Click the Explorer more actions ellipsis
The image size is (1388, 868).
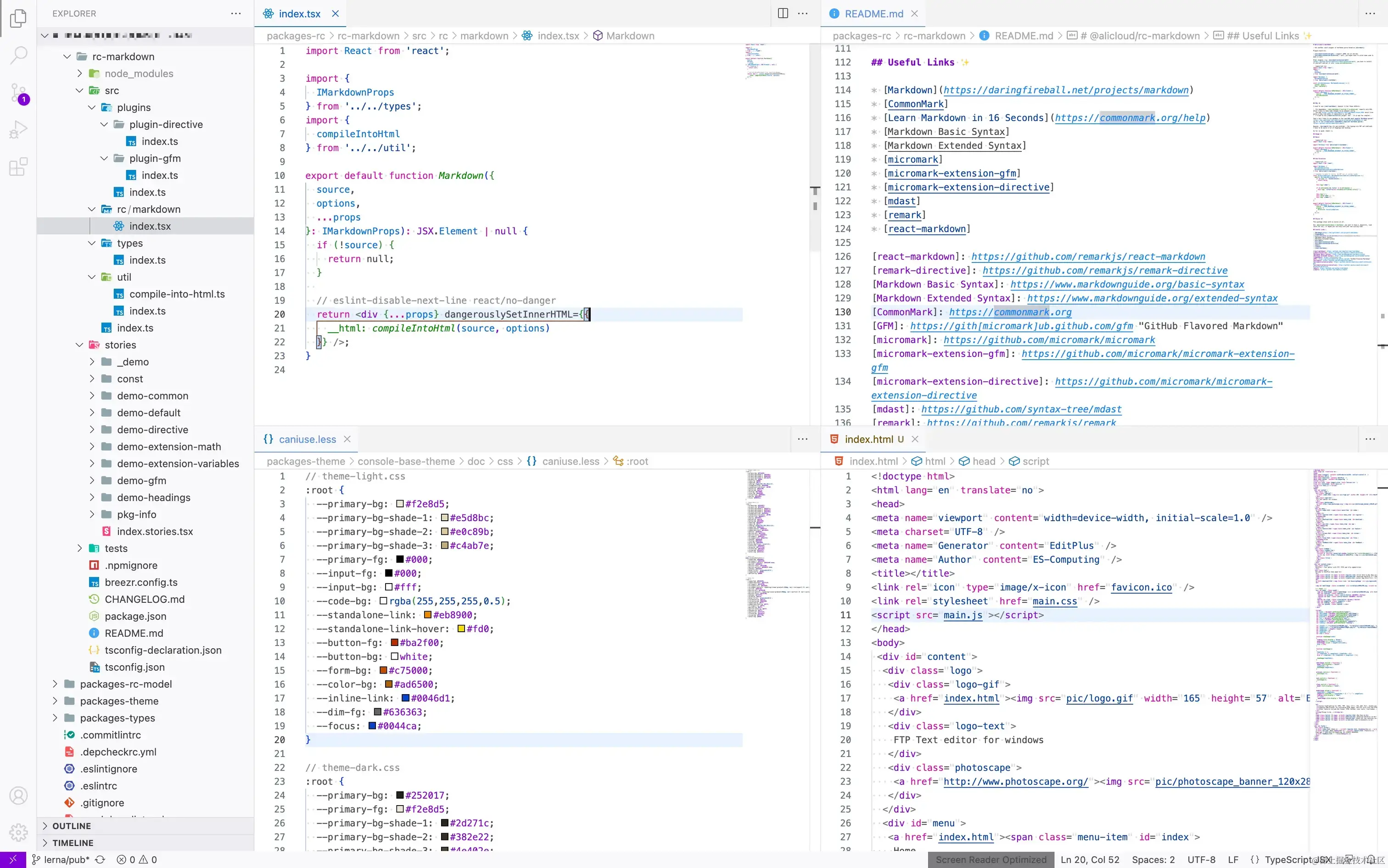[235, 13]
